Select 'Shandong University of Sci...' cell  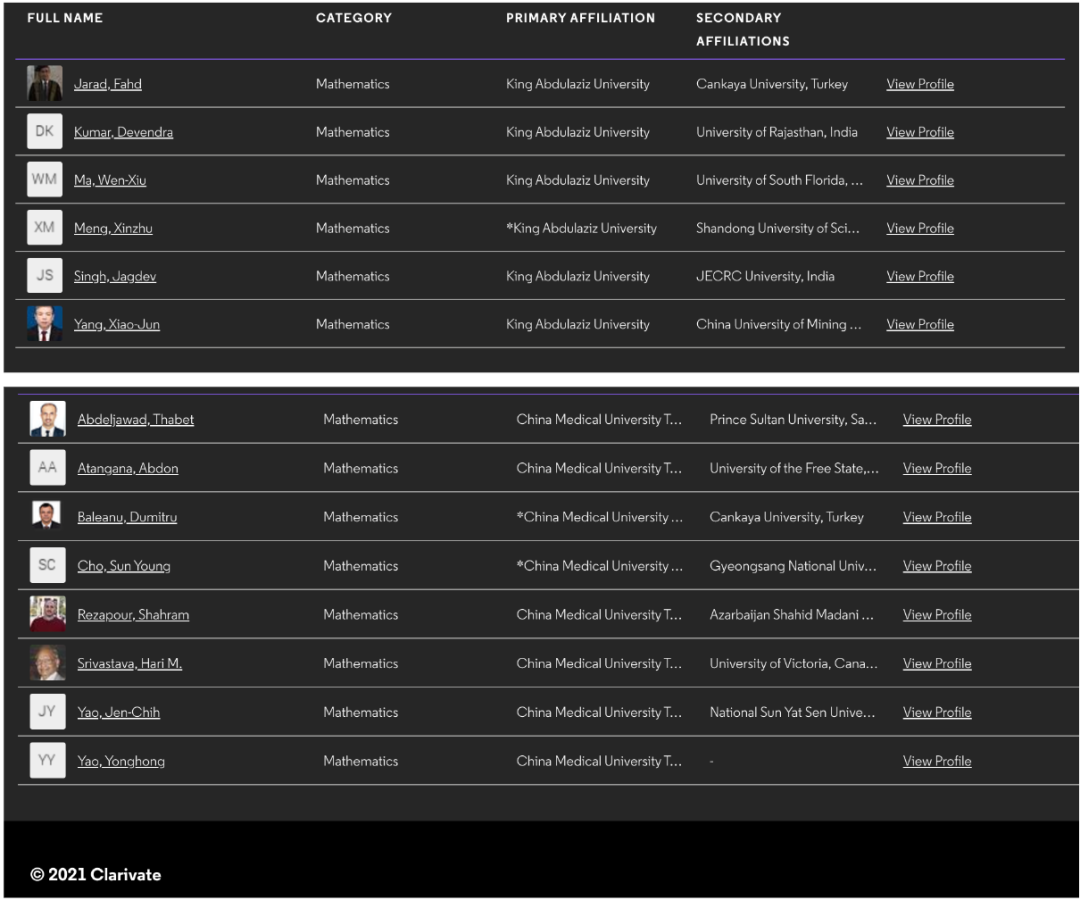coord(778,229)
